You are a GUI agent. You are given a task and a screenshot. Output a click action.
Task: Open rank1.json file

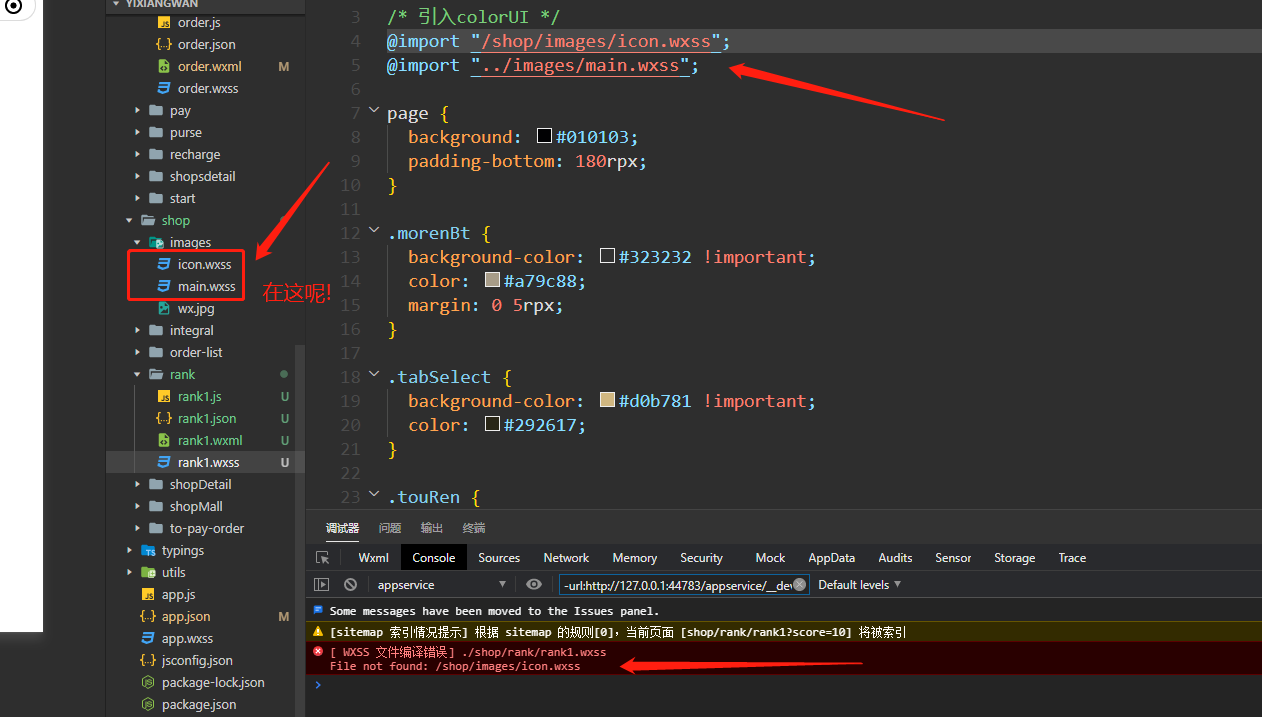point(207,418)
